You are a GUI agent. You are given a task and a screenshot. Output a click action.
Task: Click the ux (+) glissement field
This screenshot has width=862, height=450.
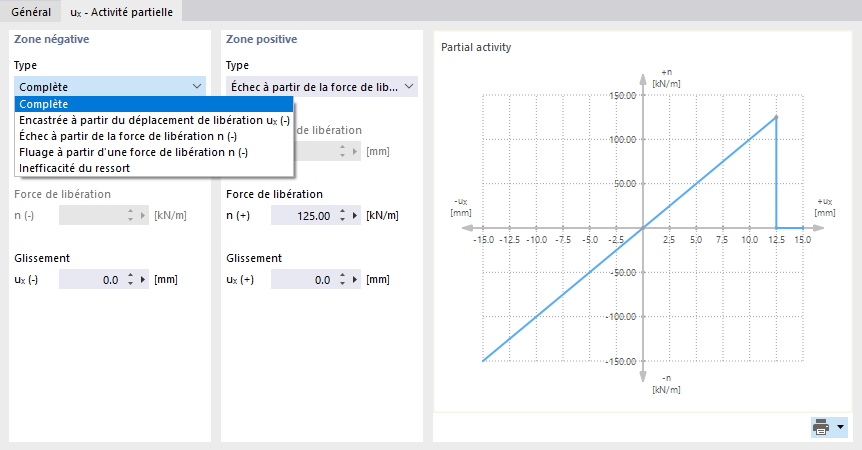click(303, 279)
